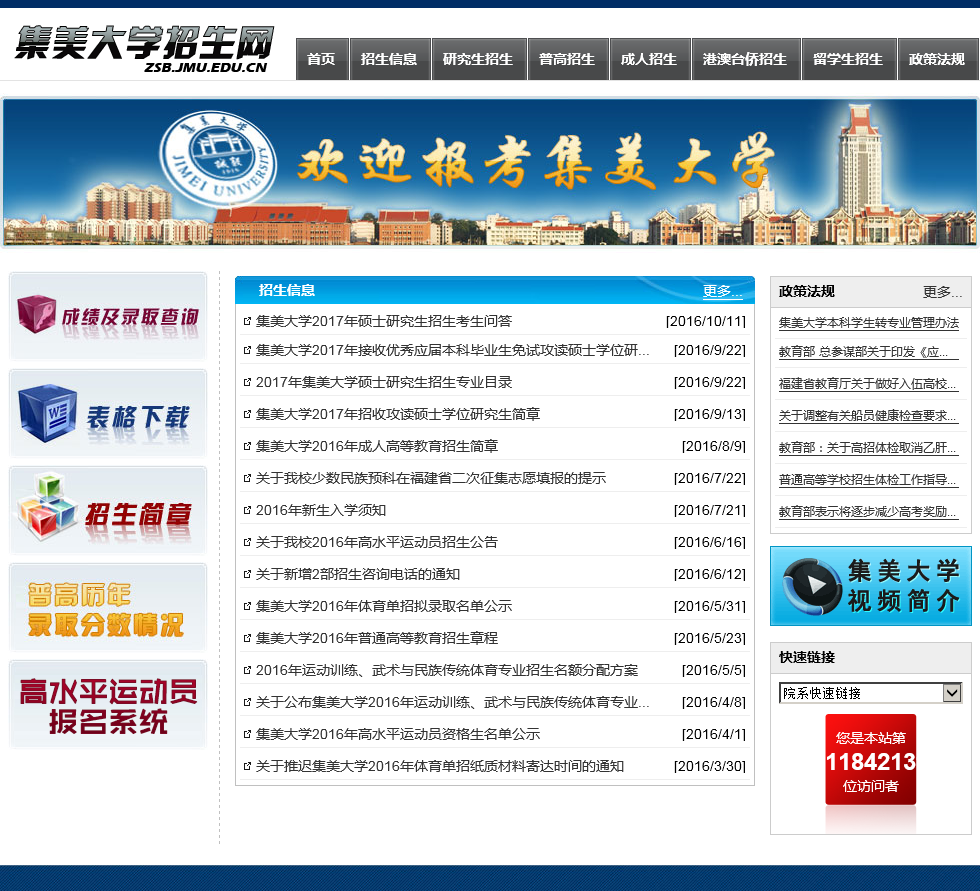The width and height of the screenshot is (980, 891).
Task: Go to 研究生招生 menu item
Action: pyautogui.click(x=479, y=59)
